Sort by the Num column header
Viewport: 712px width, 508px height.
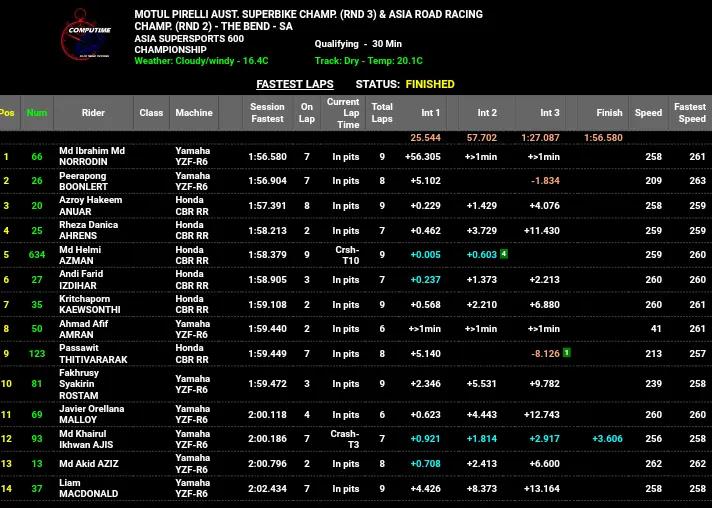coord(37,113)
